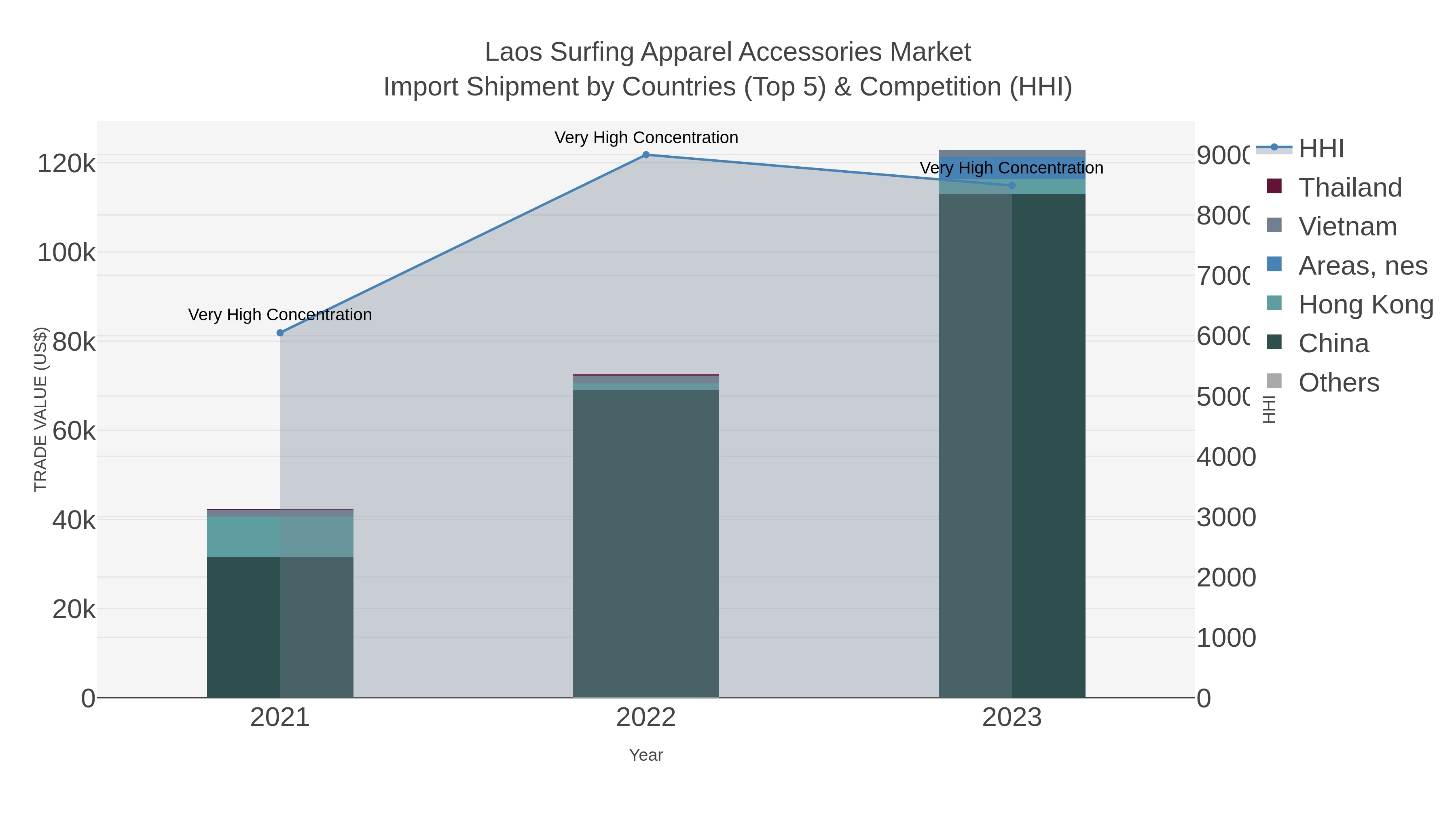Click the 60k y-axis tick label
The height and width of the screenshot is (819, 1456).
[74, 431]
